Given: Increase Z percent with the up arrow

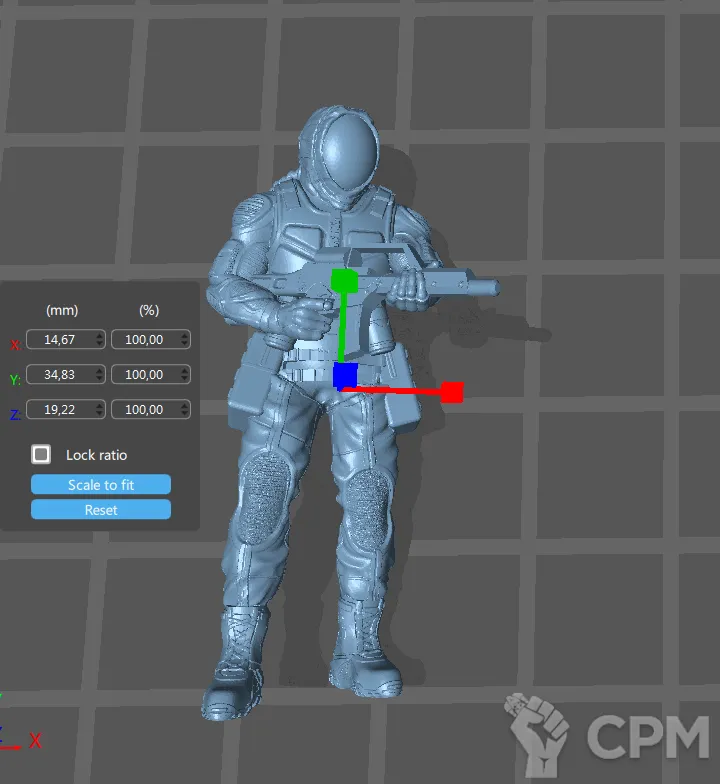Looking at the screenshot, I should point(183,405).
